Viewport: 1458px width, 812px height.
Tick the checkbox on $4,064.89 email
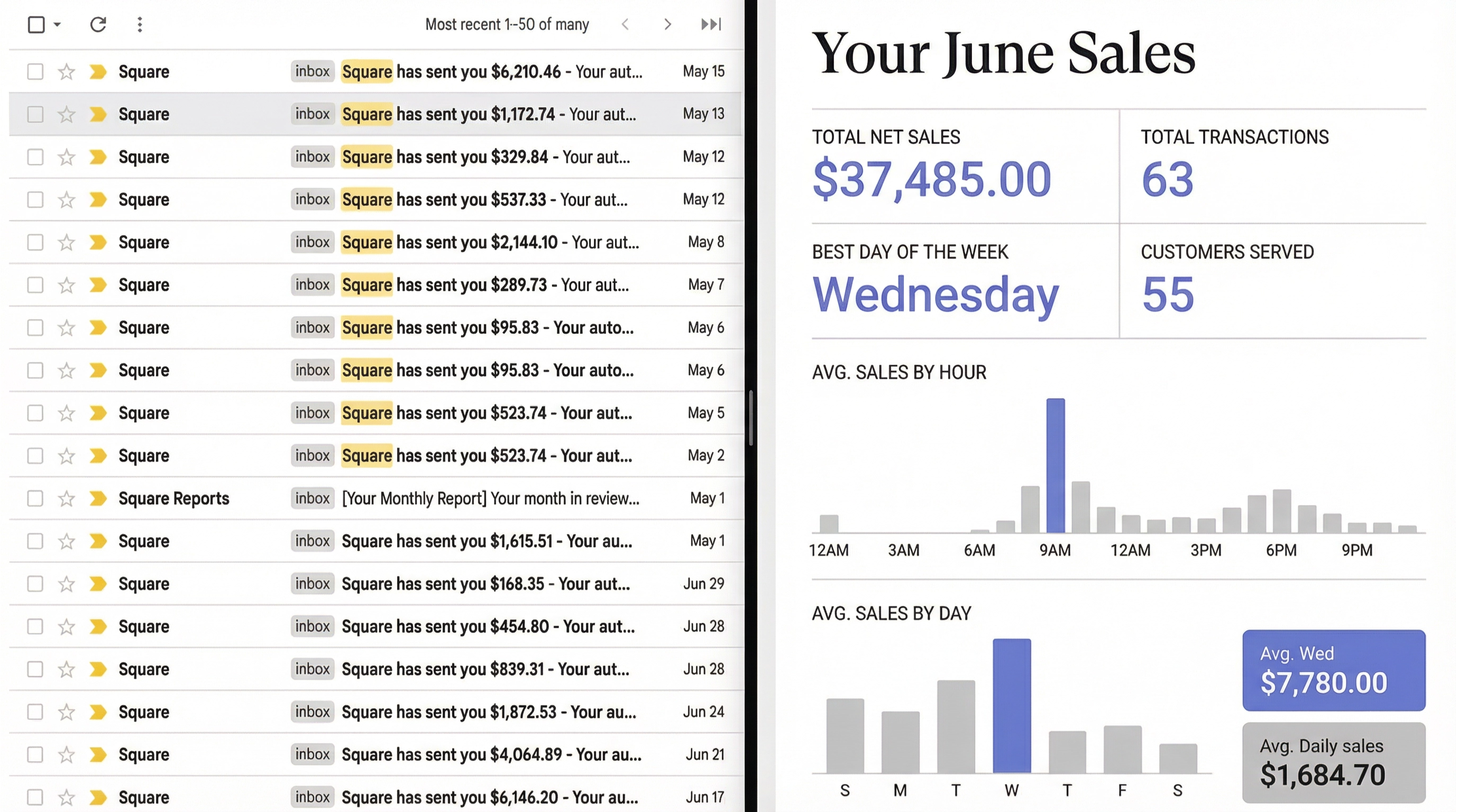point(35,755)
